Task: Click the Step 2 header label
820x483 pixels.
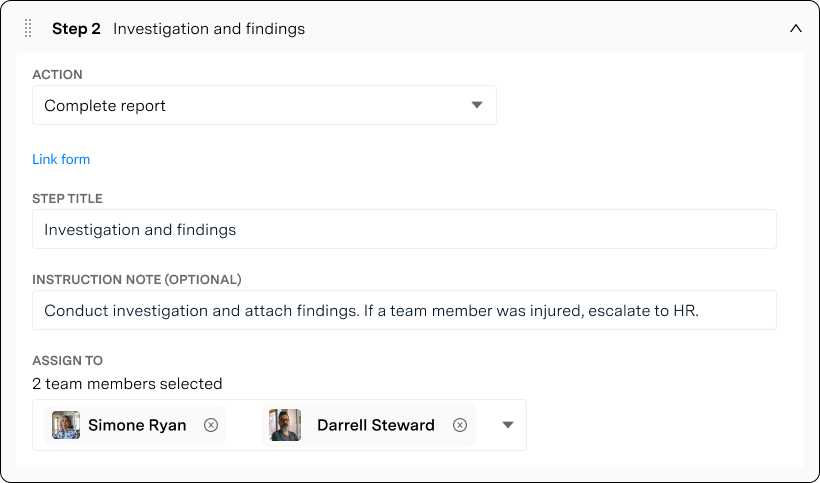Action: 76,29
